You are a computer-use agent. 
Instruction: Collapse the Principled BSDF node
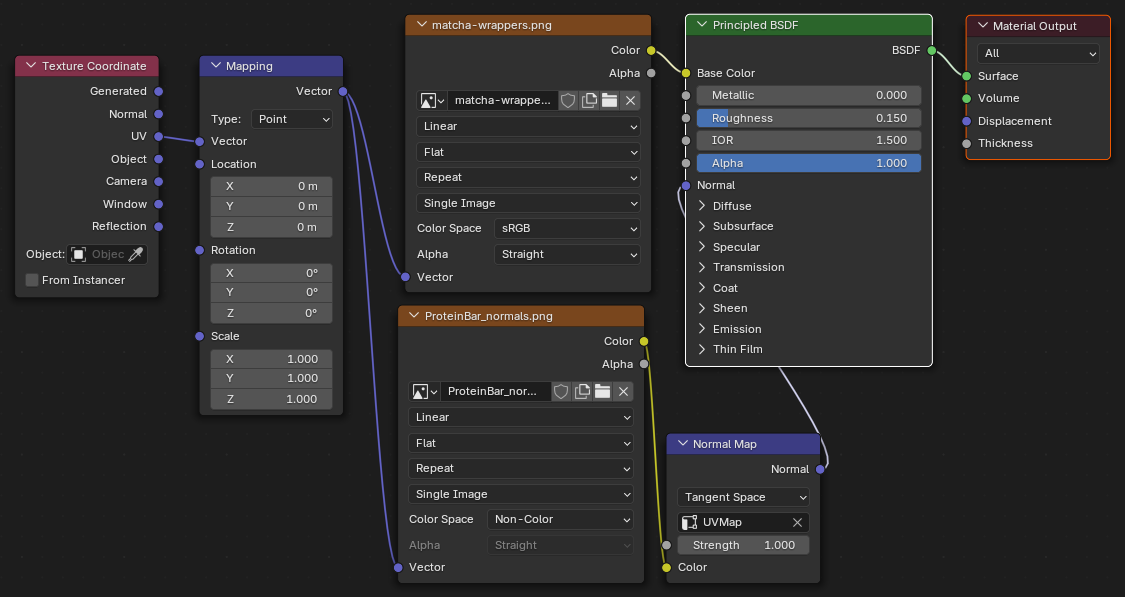pos(702,25)
